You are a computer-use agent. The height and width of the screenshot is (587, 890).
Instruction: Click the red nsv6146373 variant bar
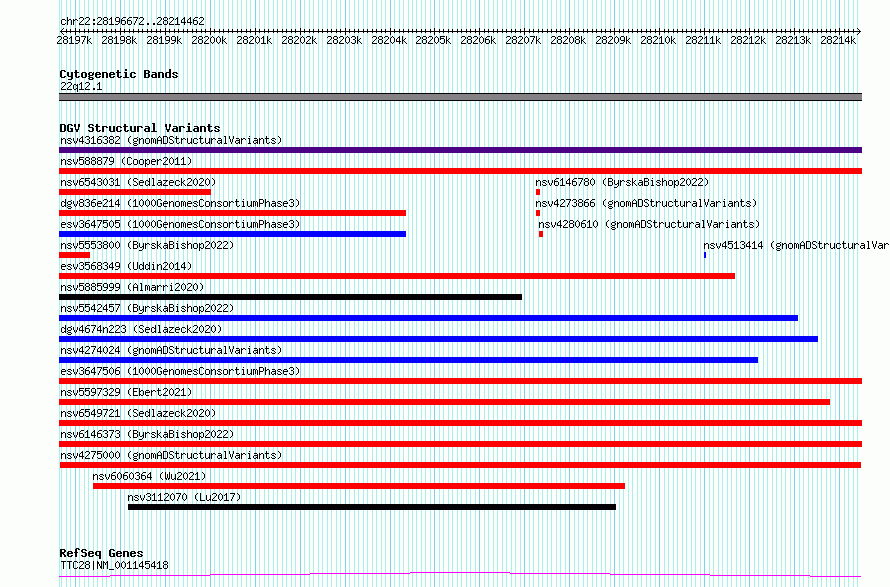pos(460,444)
